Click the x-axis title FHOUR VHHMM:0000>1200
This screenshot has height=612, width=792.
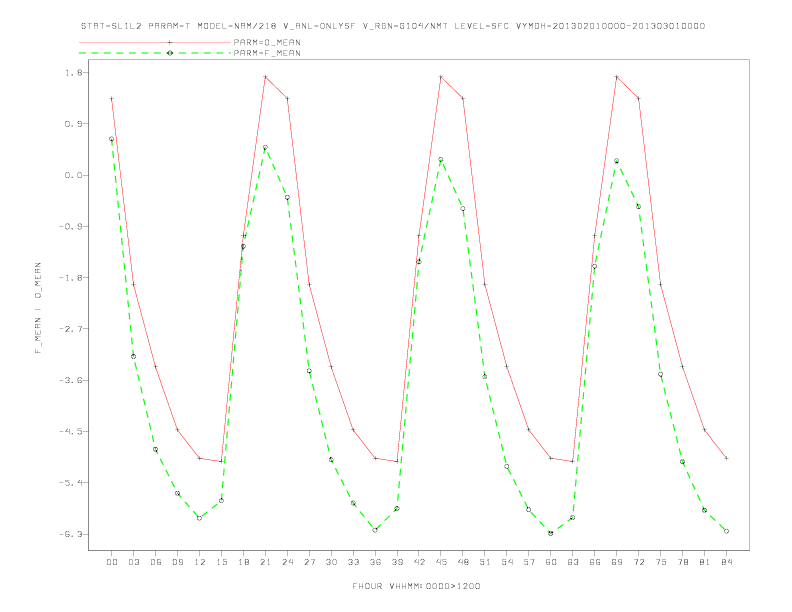[416, 586]
